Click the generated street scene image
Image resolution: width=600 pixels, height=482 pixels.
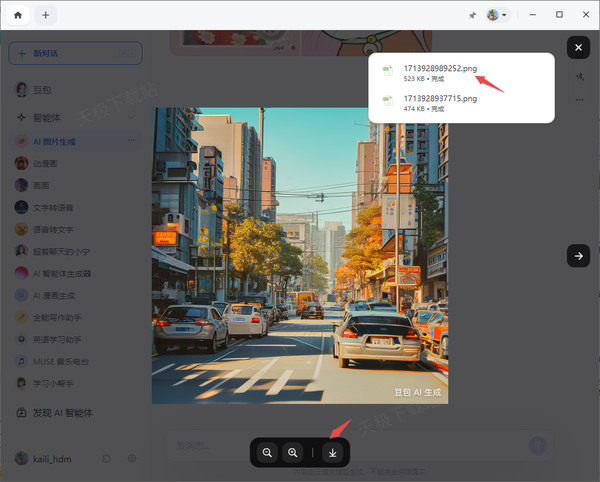point(300,256)
